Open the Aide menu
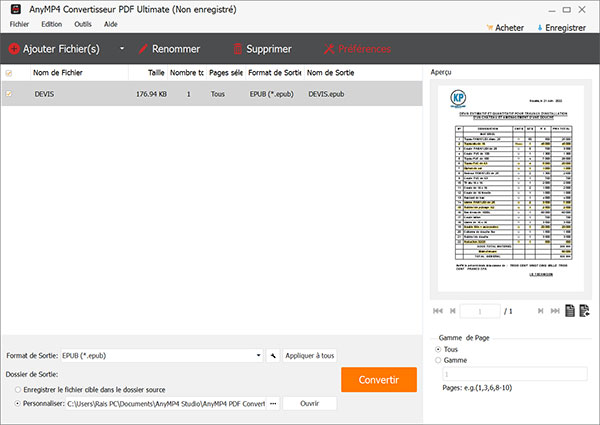Image resolution: width=600 pixels, height=425 pixels. [111, 24]
